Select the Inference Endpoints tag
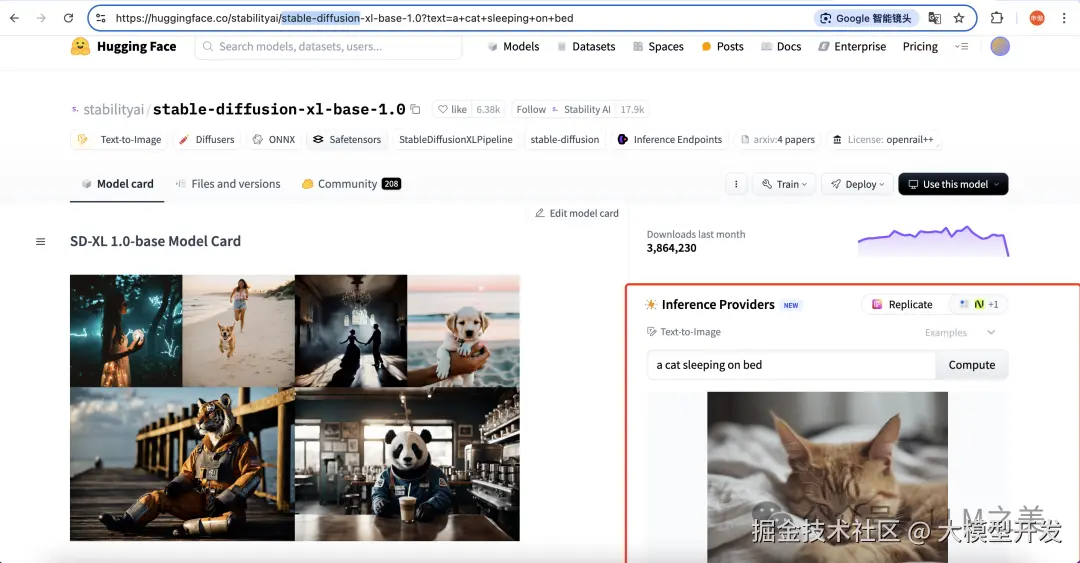 tap(670, 139)
